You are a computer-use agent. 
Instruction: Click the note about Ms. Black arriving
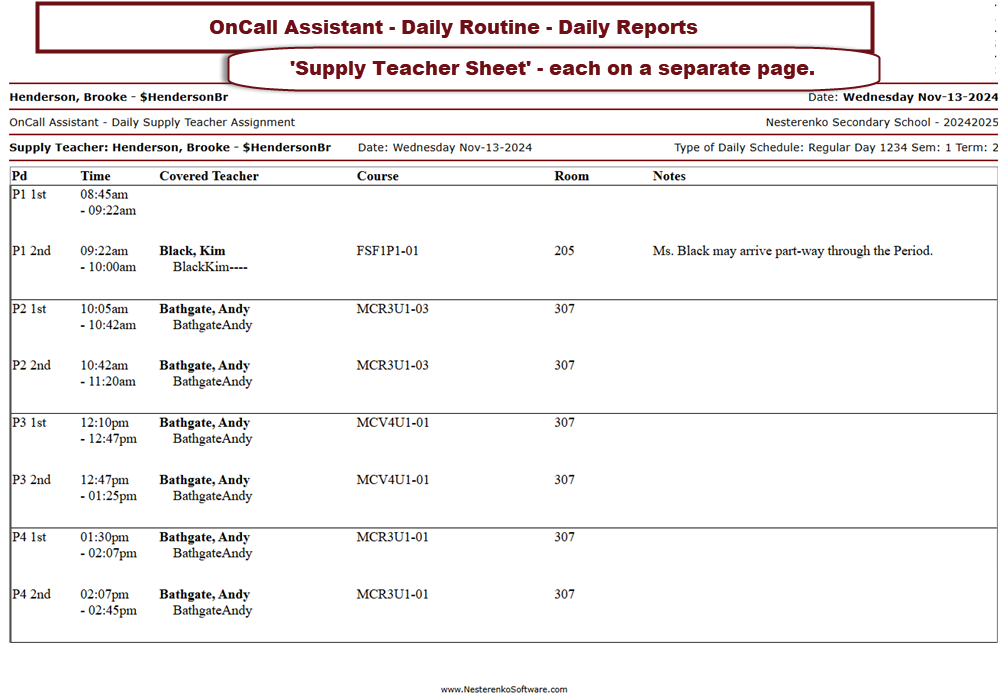792,251
